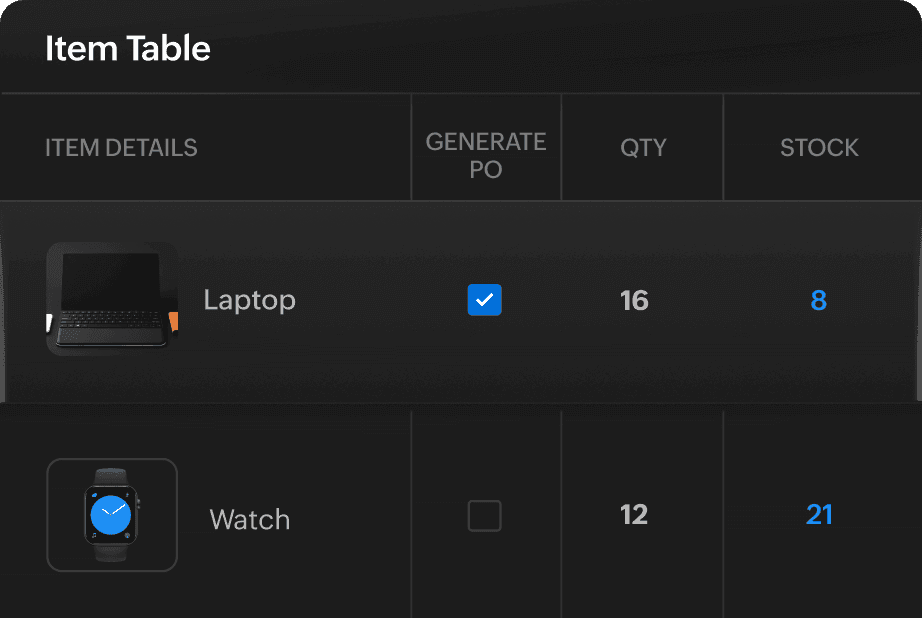Select the Laptop item name
922x619 pixels.
249,300
